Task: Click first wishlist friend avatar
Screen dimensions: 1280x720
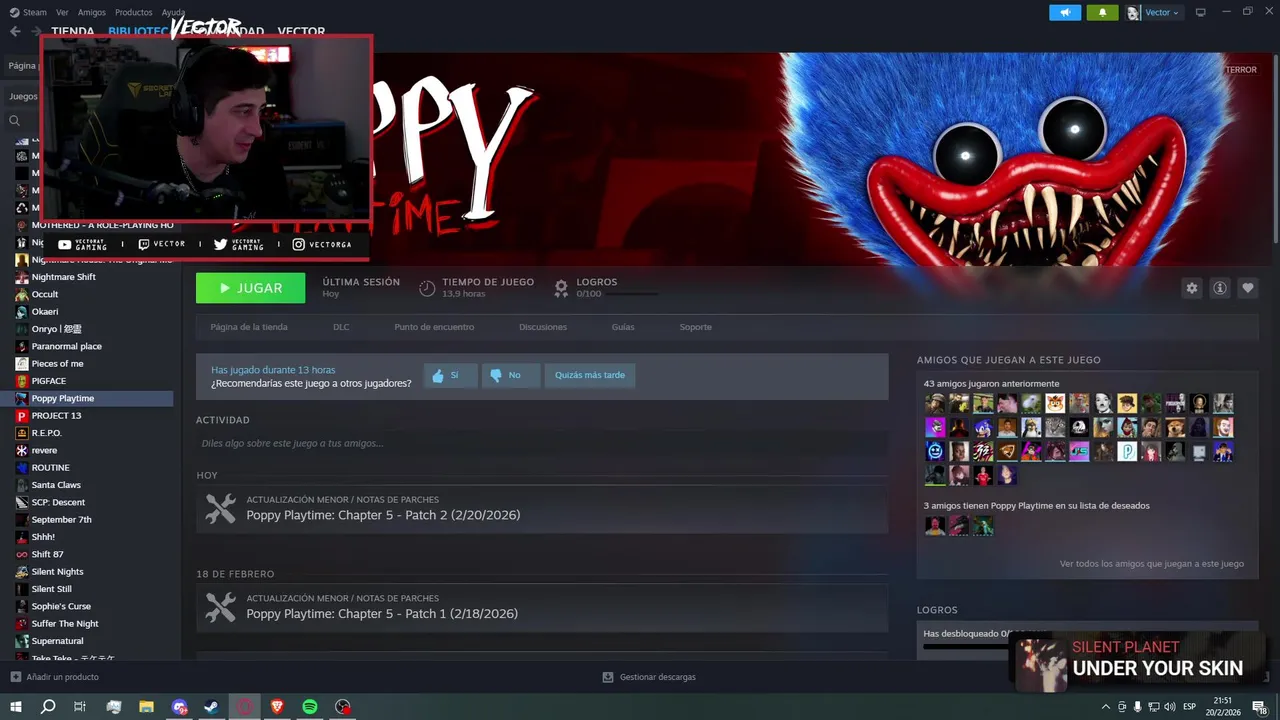Action: pos(935,525)
